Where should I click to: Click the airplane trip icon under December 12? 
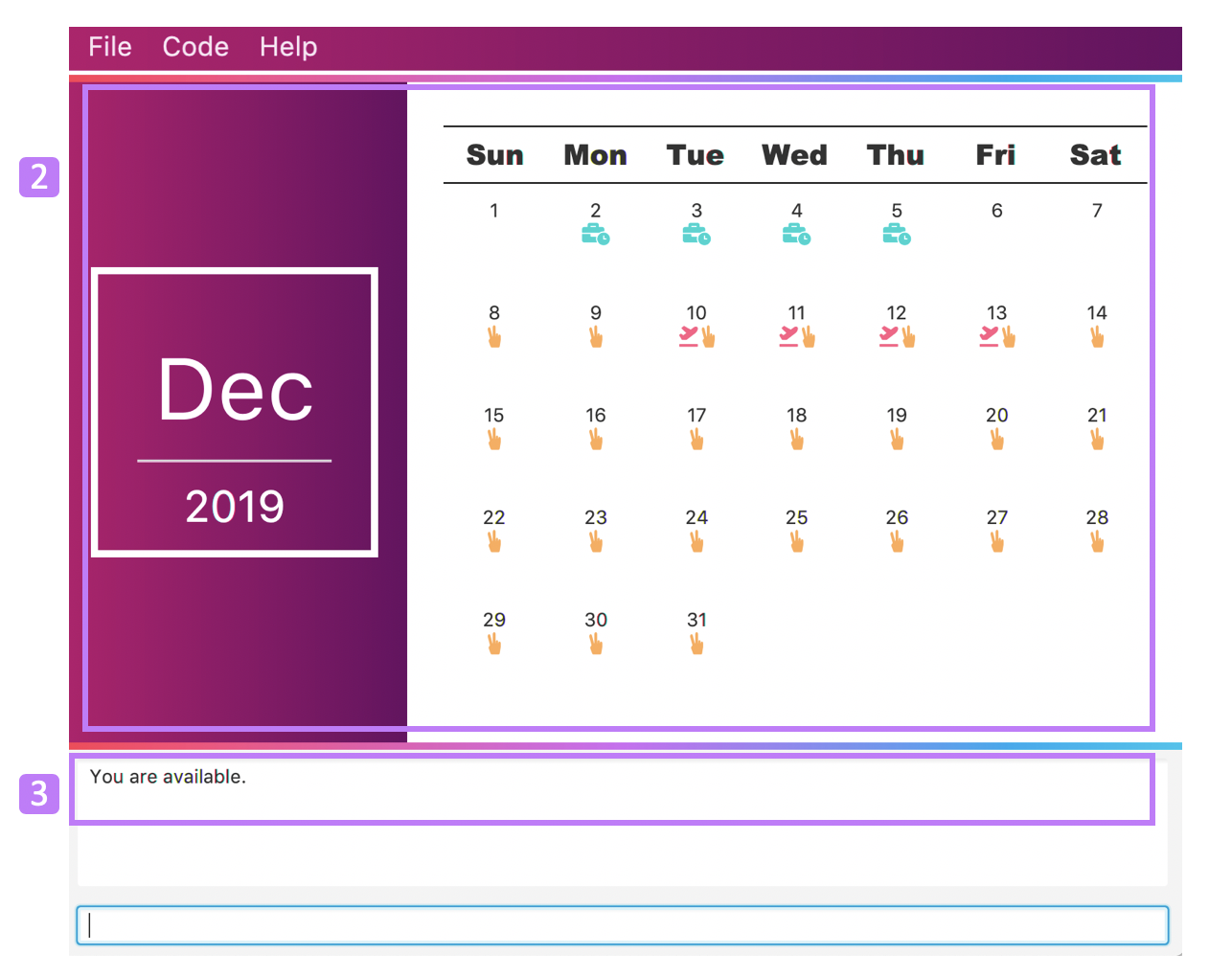(x=889, y=336)
